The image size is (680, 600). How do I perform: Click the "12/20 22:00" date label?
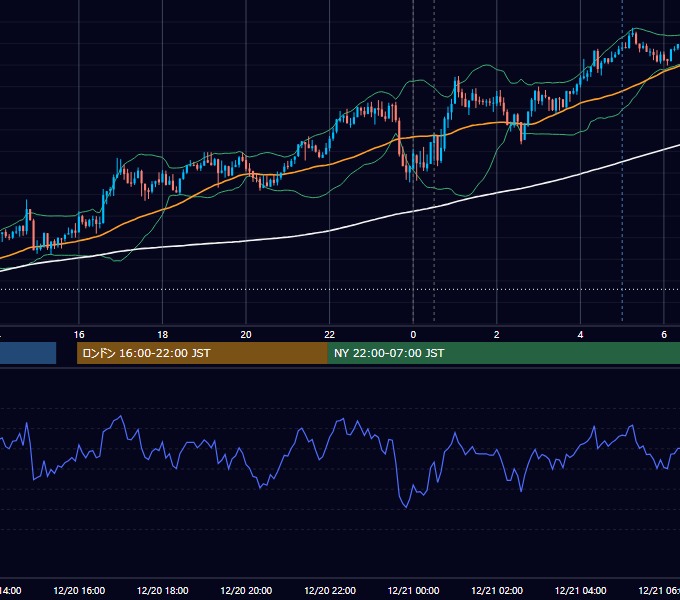tap(330, 590)
